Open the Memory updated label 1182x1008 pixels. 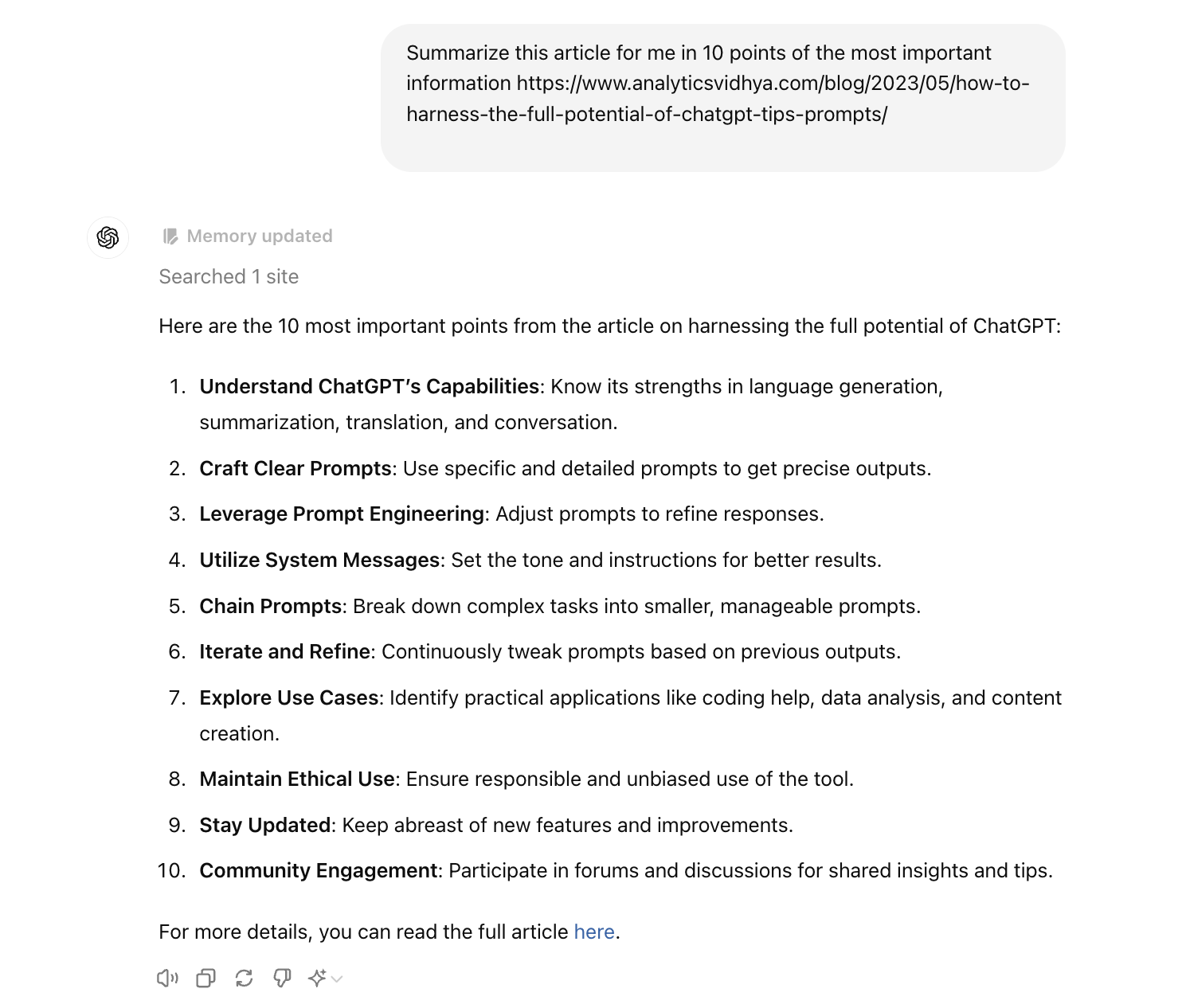(x=260, y=236)
